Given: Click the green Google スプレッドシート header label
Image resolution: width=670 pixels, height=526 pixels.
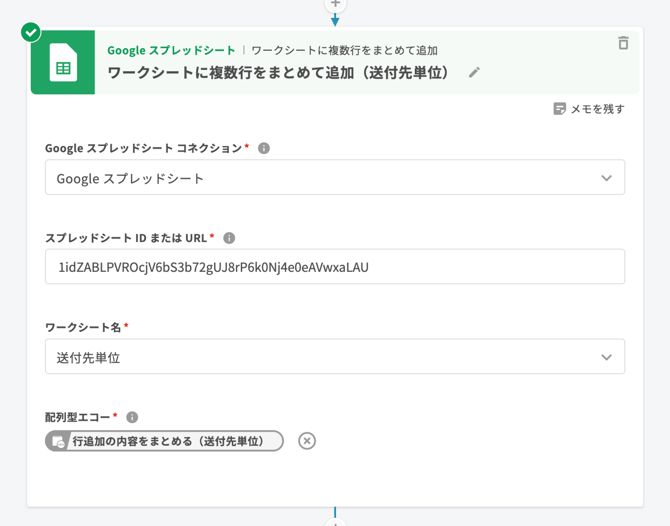Looking at the screenshot, I should click(171, 50).
